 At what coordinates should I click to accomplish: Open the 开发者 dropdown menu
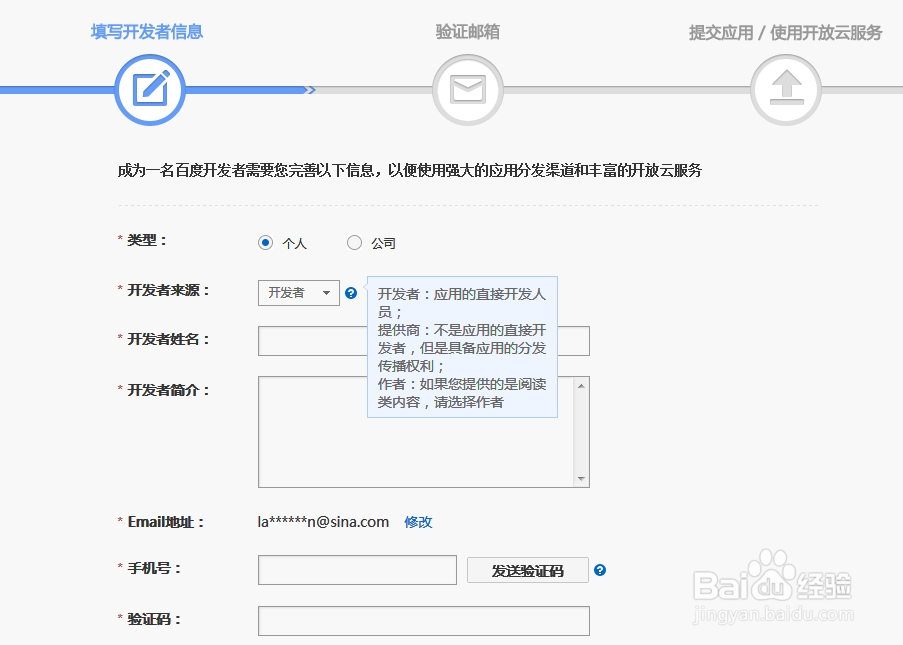click(298, 293)
